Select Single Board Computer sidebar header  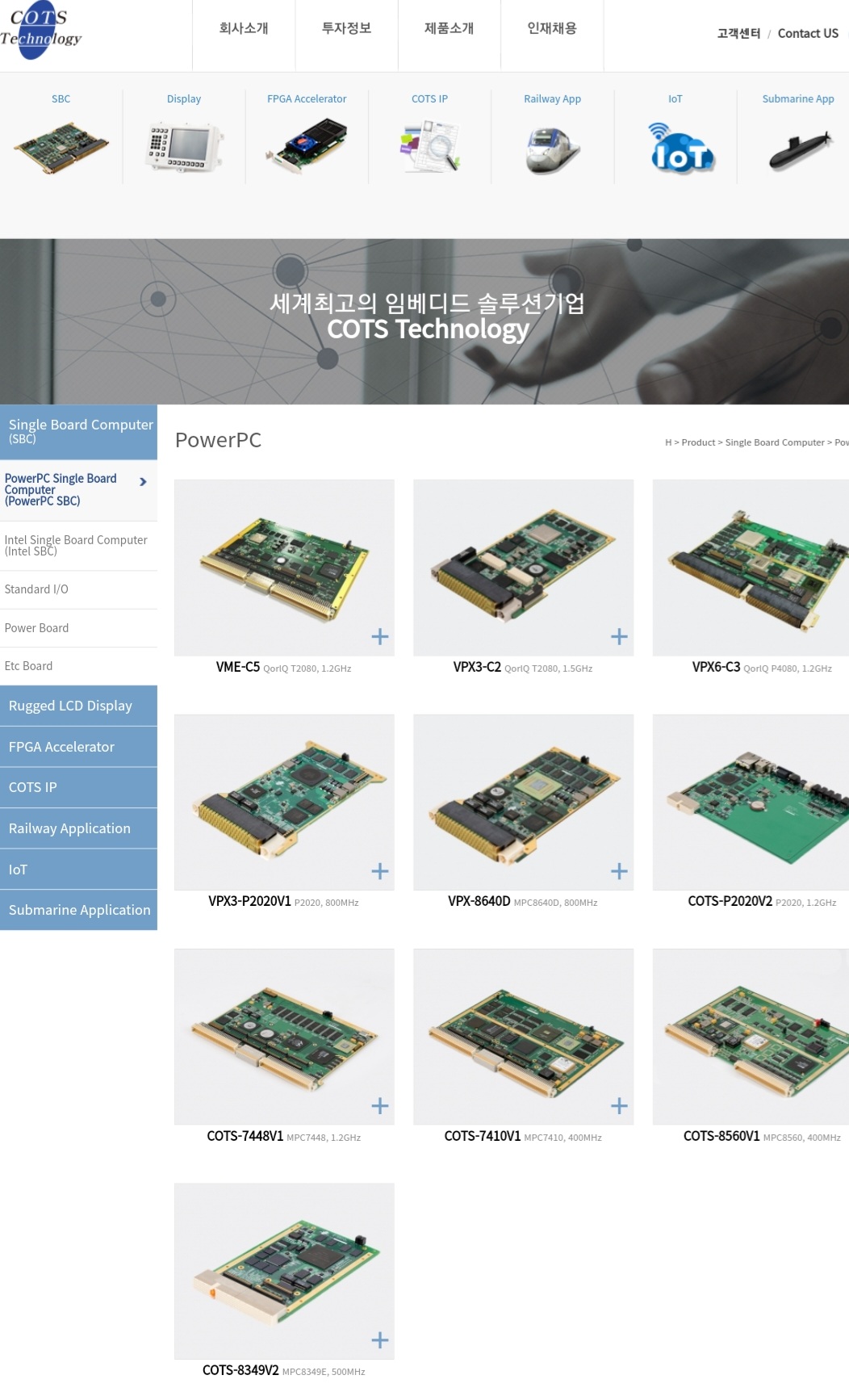(78, 432)
